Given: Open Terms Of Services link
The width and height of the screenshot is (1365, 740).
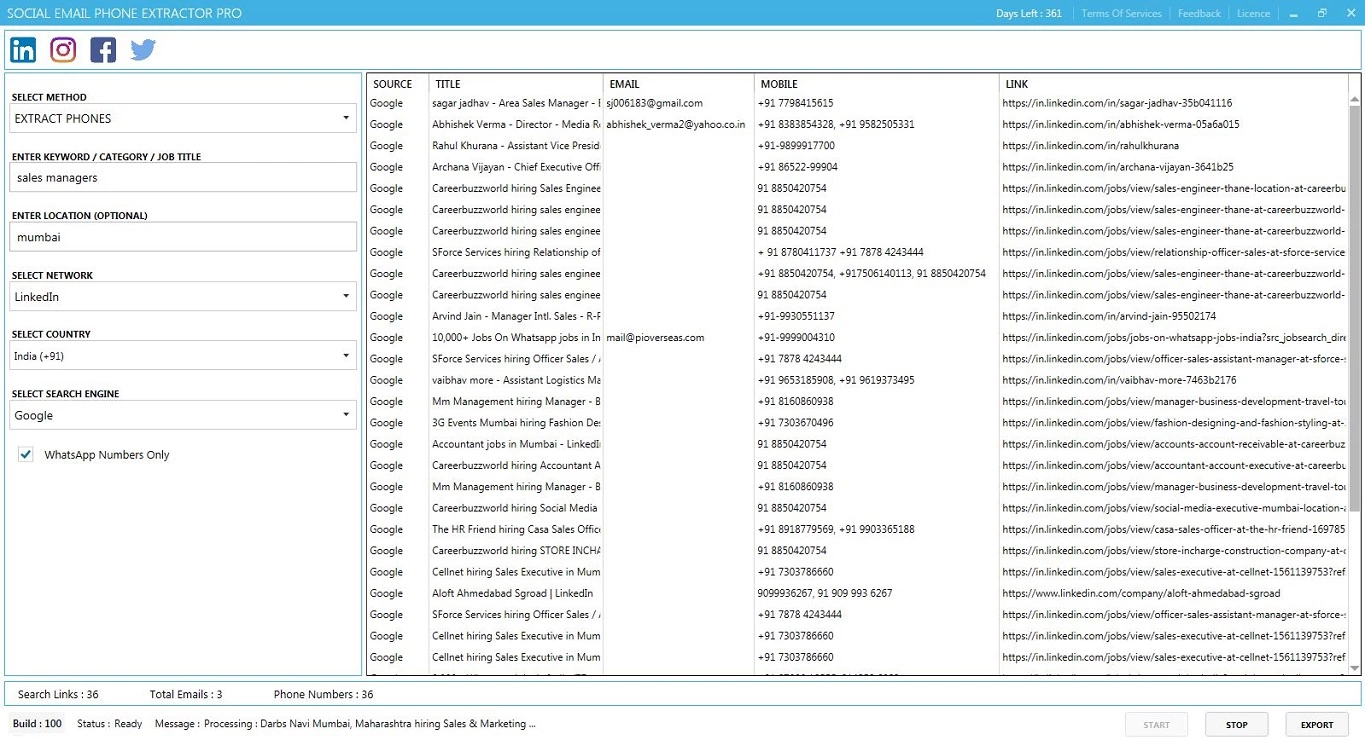Looking at the screenshot, I should 1121,14.
